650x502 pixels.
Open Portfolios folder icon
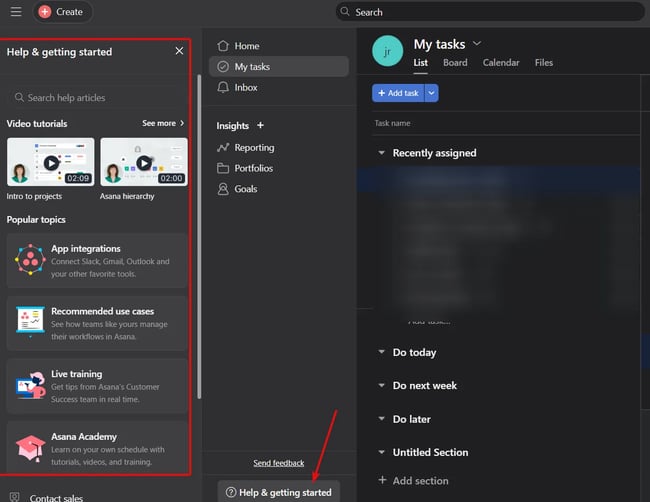(223, 168)
